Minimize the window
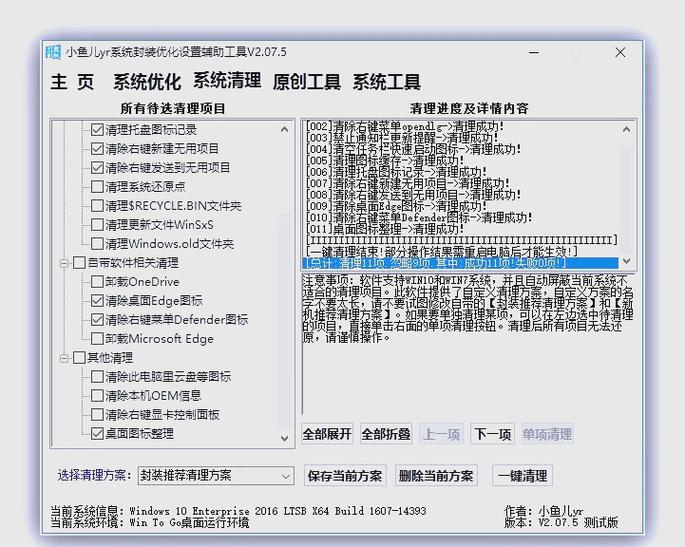The width and height of the screenshot is (685, 547). point(534,52)
